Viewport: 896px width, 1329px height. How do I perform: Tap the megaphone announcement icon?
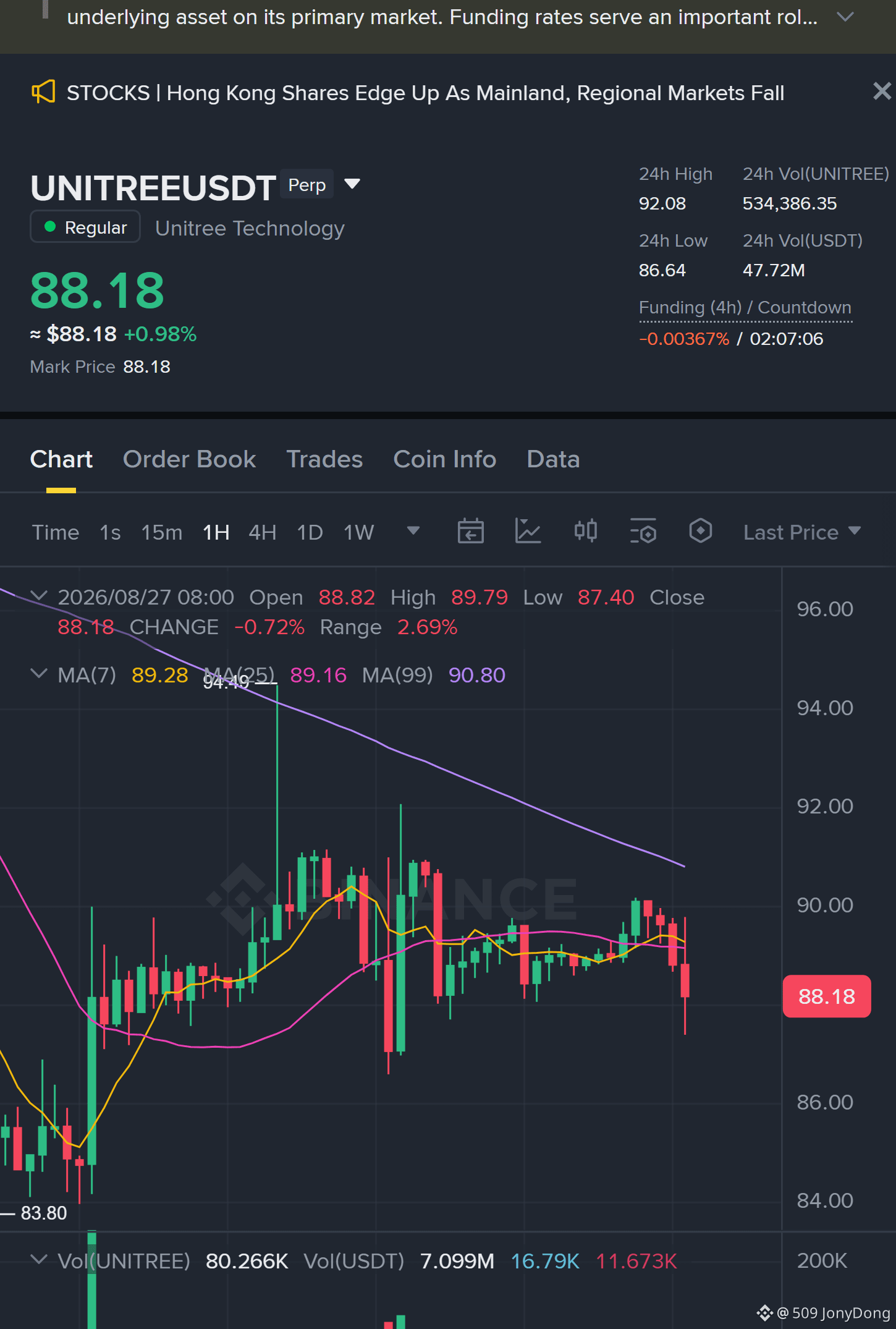pyautogui.click(x=43, y=92)
